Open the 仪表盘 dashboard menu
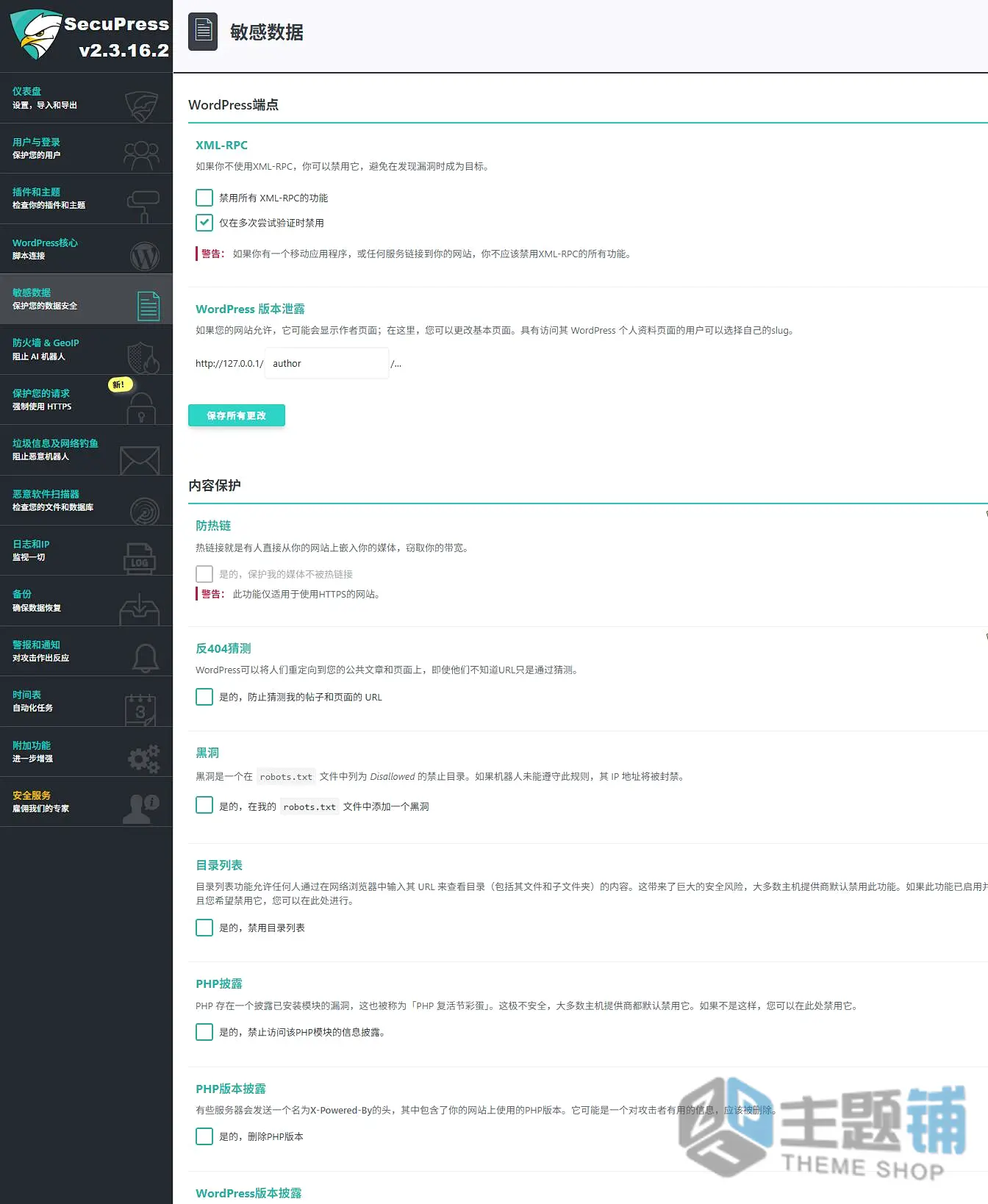 86,98
